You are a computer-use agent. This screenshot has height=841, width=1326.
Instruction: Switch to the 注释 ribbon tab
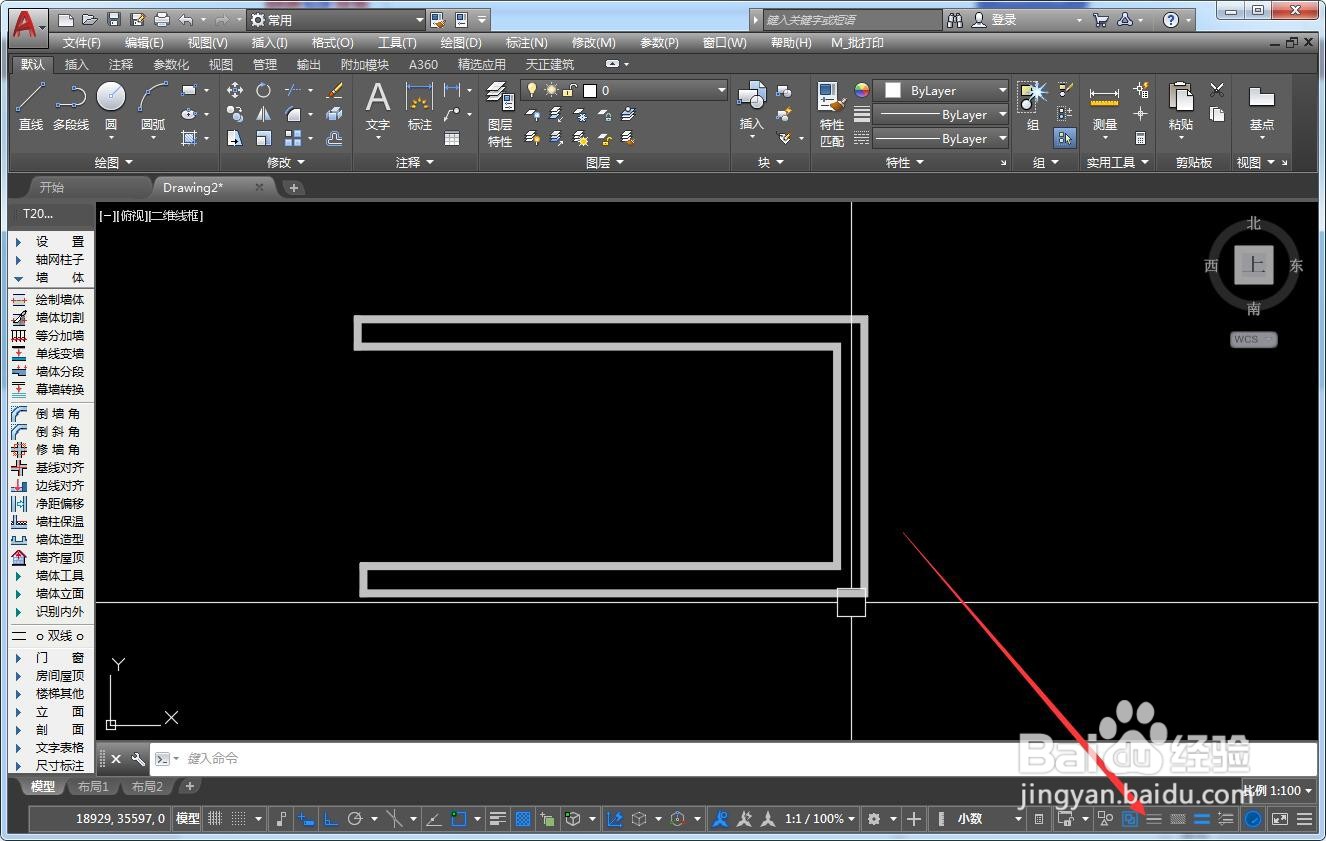coord(120,64)
